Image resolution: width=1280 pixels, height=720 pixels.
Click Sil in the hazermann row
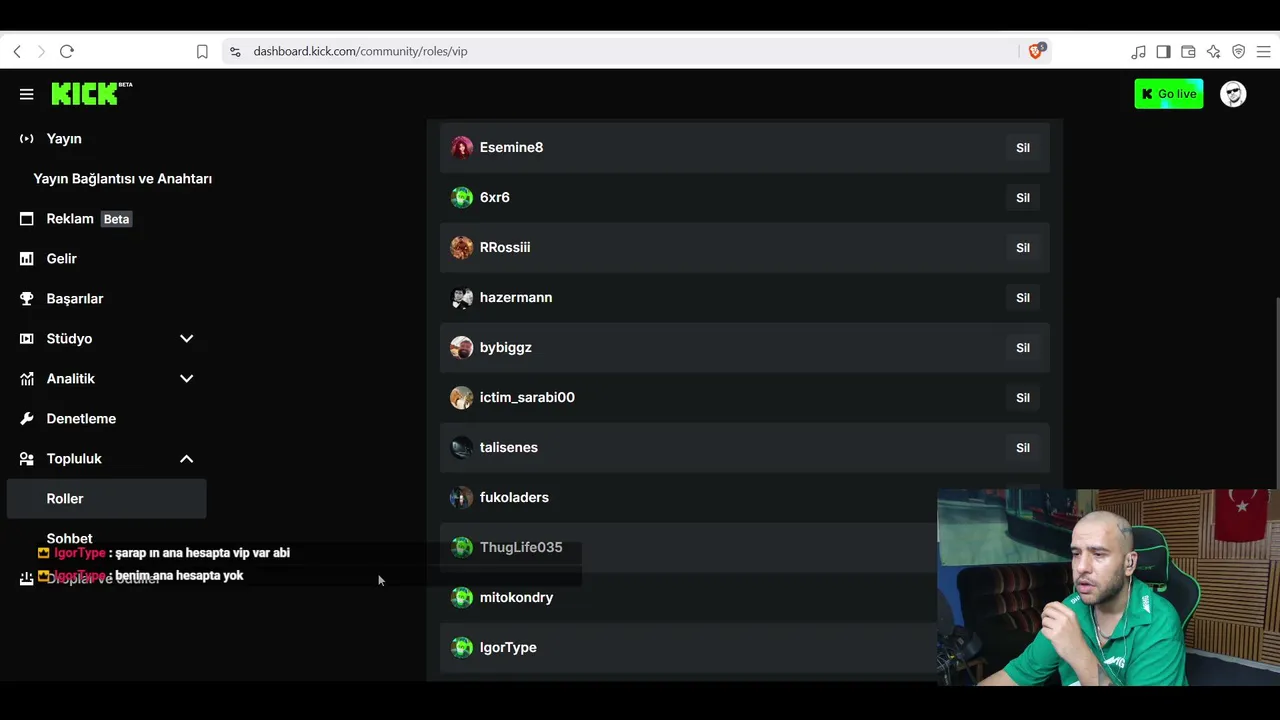point(1023,298)
